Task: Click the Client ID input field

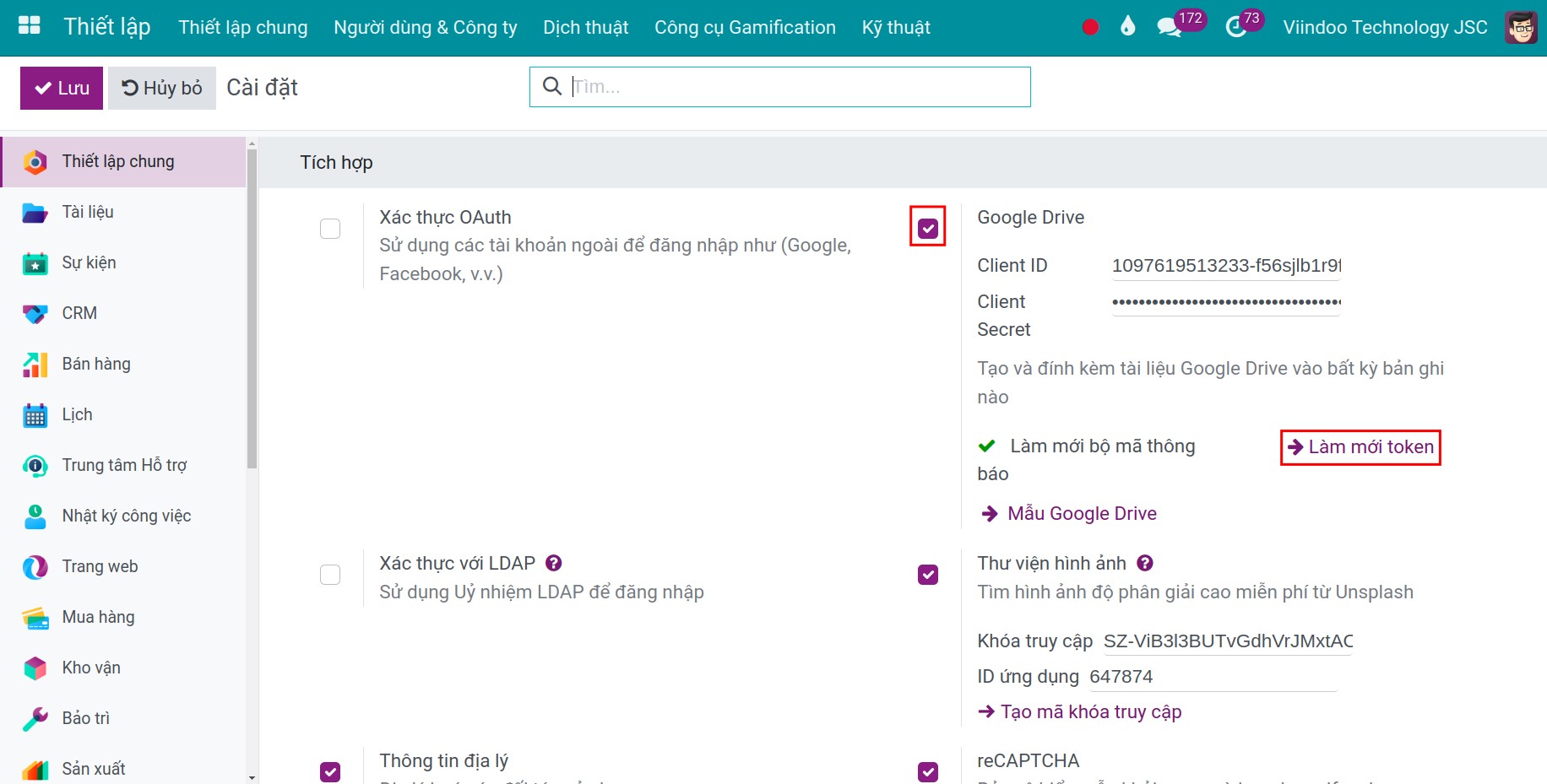Action: 1226,266
